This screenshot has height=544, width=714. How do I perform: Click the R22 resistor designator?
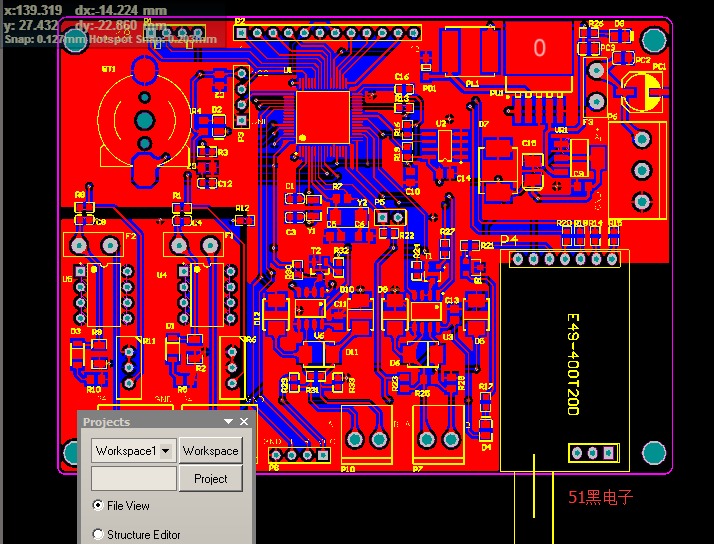407,235
